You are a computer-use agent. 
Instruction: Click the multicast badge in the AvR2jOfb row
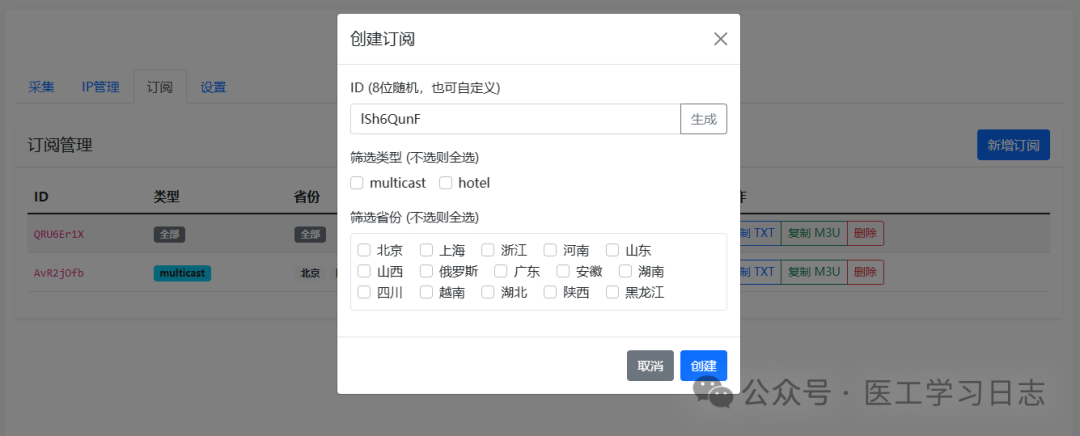182,273
